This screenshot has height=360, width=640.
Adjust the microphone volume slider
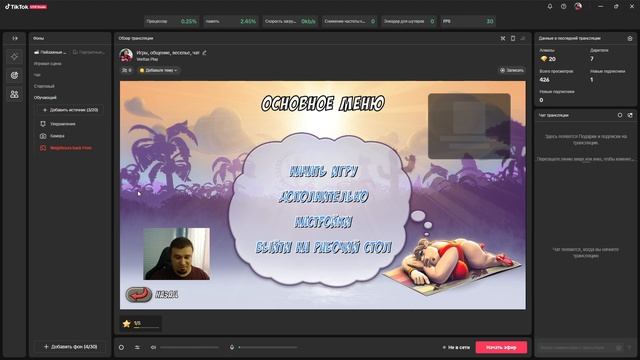[x=268, y=347]
